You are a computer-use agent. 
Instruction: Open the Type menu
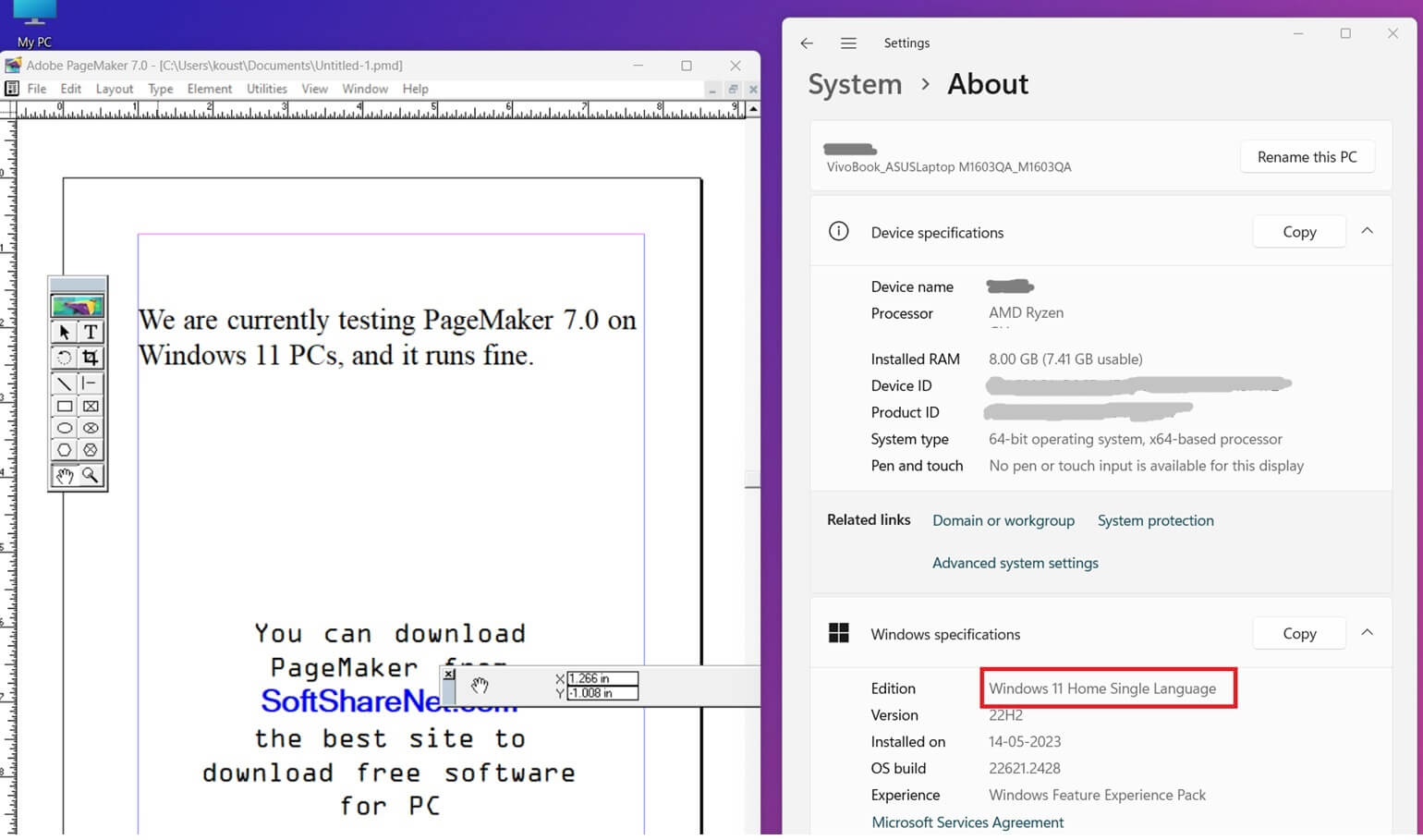pyautogui.click(x=161, y=89)
